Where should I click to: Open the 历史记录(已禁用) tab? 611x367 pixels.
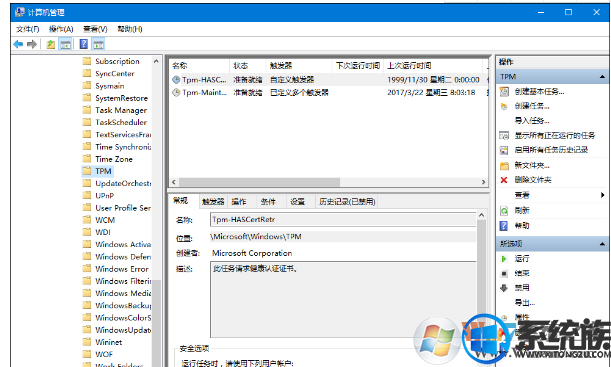(347, 202)
